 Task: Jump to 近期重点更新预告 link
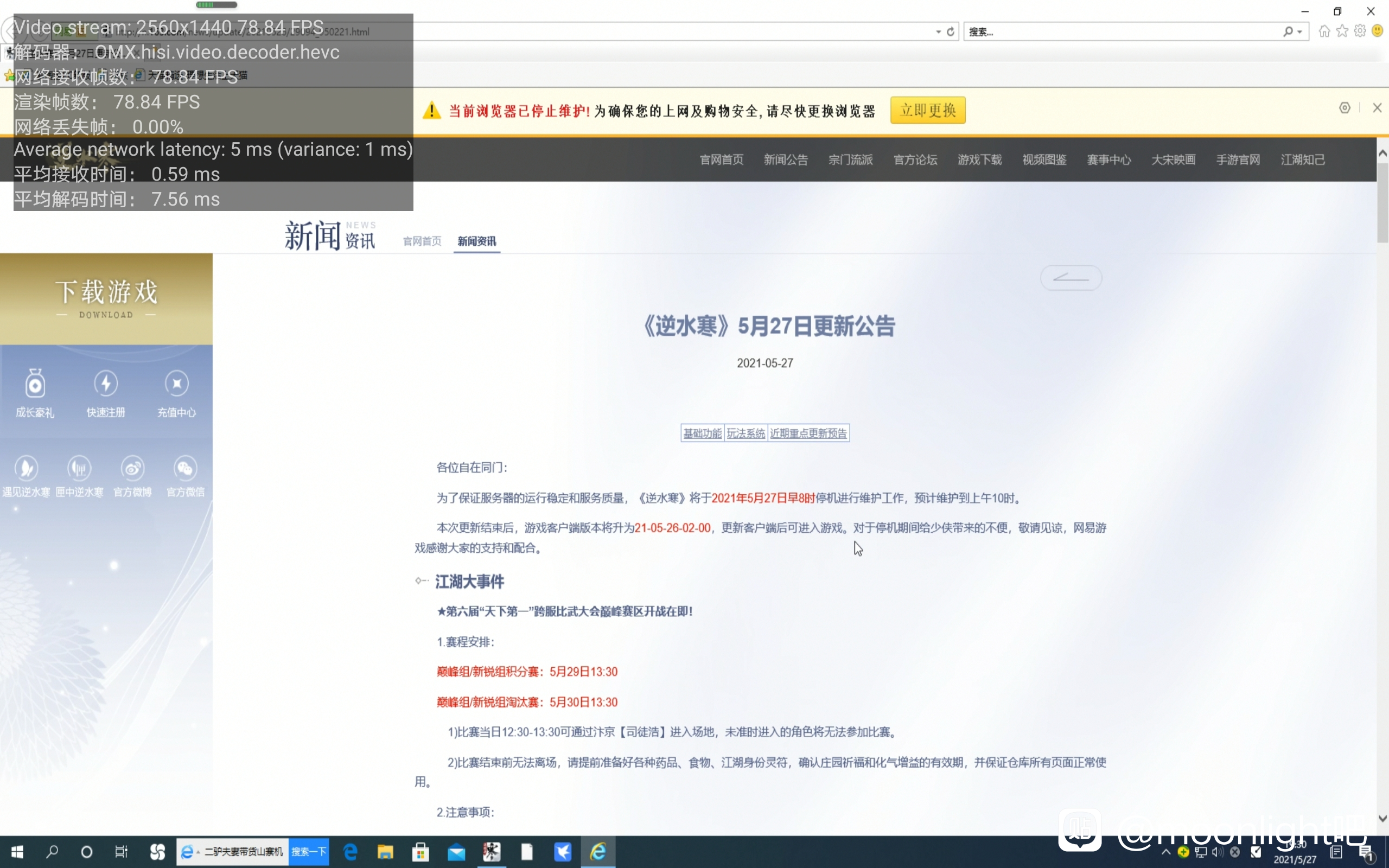pos(809,433)
